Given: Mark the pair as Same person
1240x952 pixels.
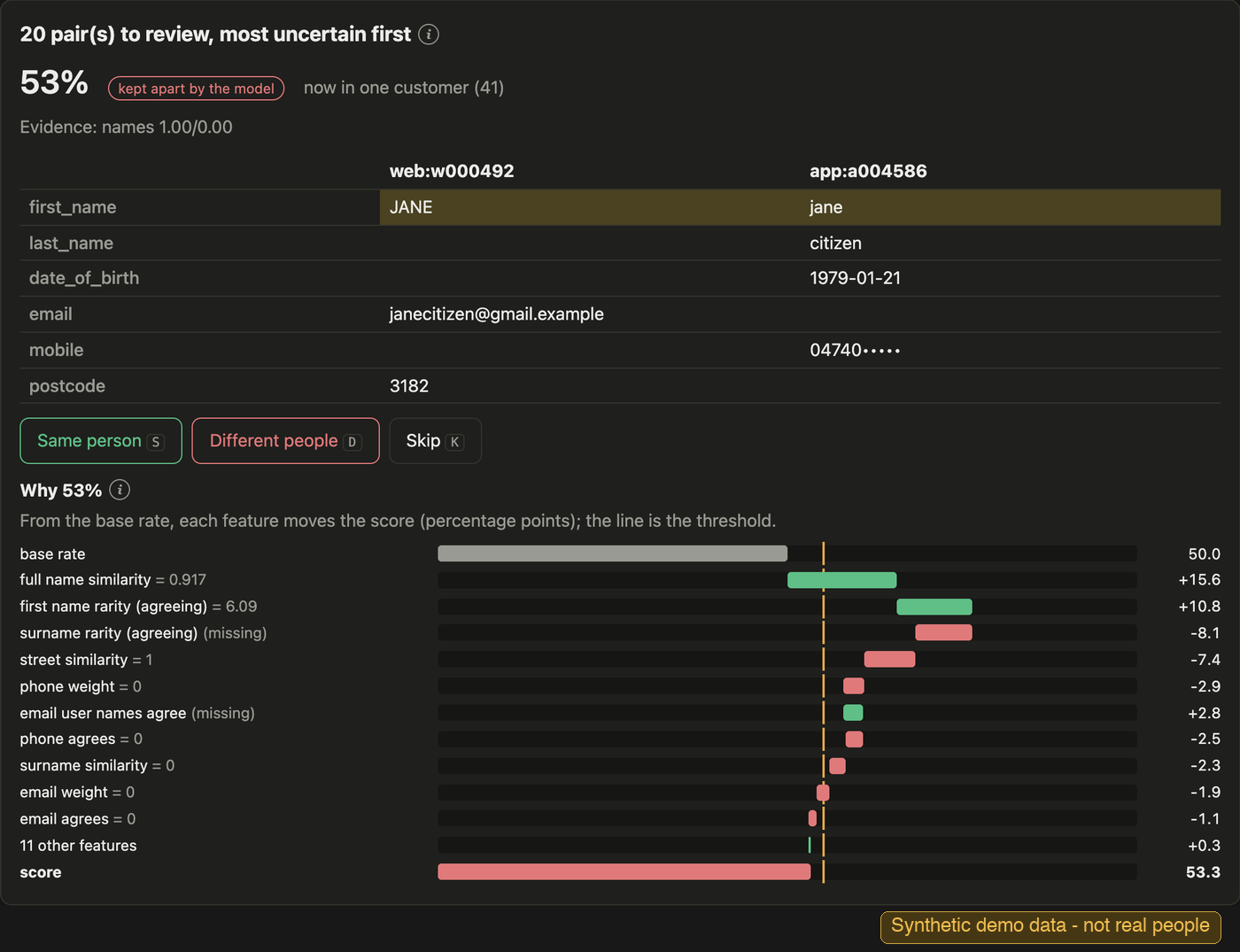Looking at the screenshot, I should coord(101,441).
